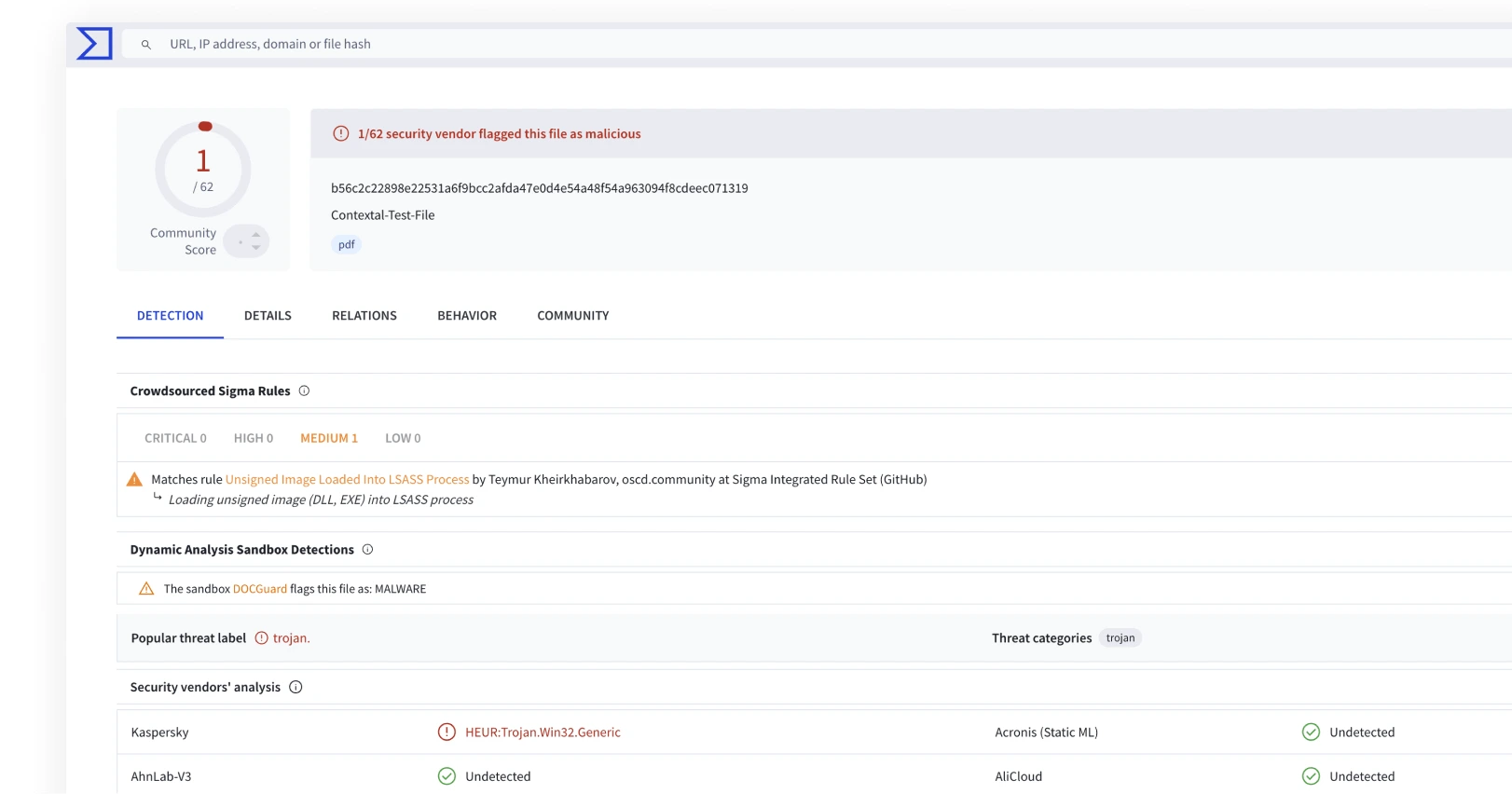This screenshot has height=794, width=1512.
Task: Select the CRITICAL 0 filter
Action: click(x=175, y=438)
